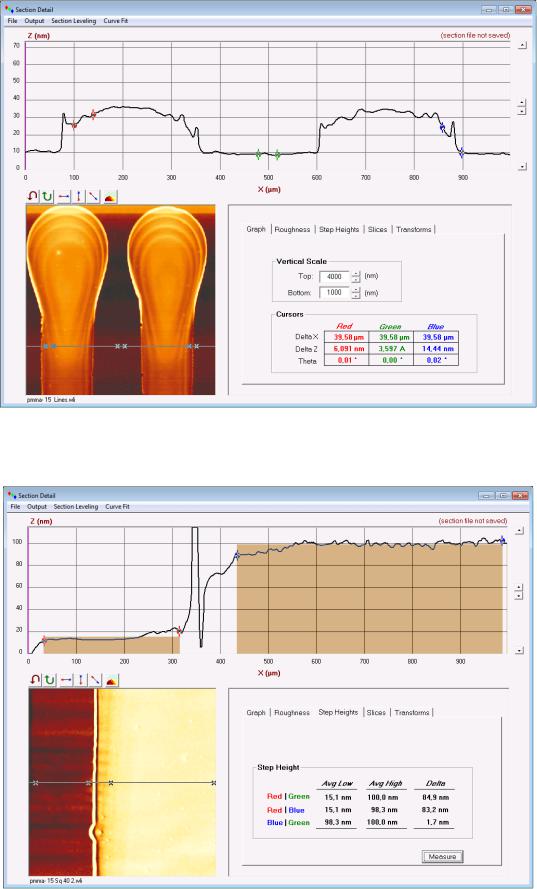Select horizontal section line tool in pmma-15 Sq 40 window

(x=66, y=680)
